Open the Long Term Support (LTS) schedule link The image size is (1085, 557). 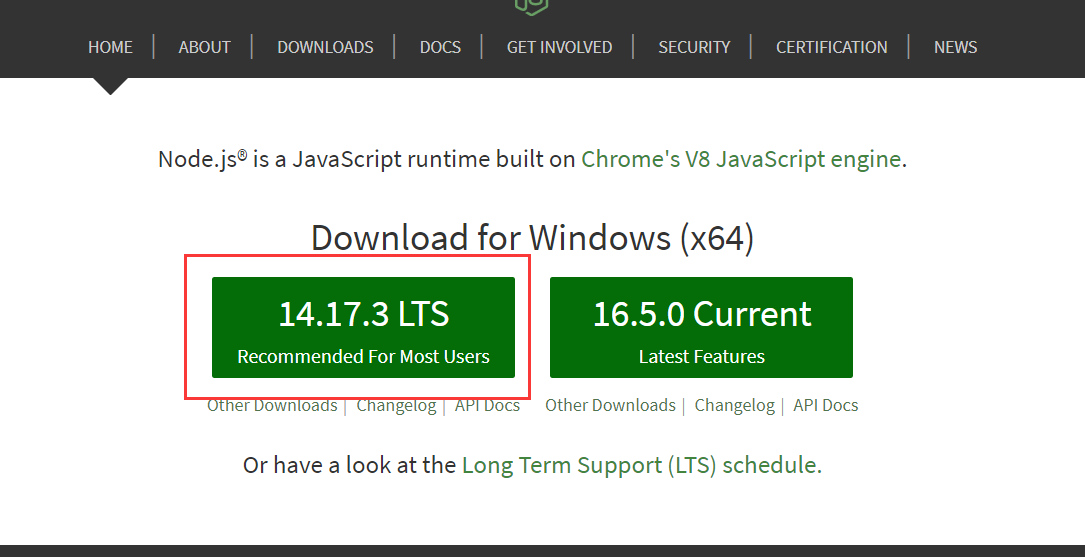click(x=639, y=465)
